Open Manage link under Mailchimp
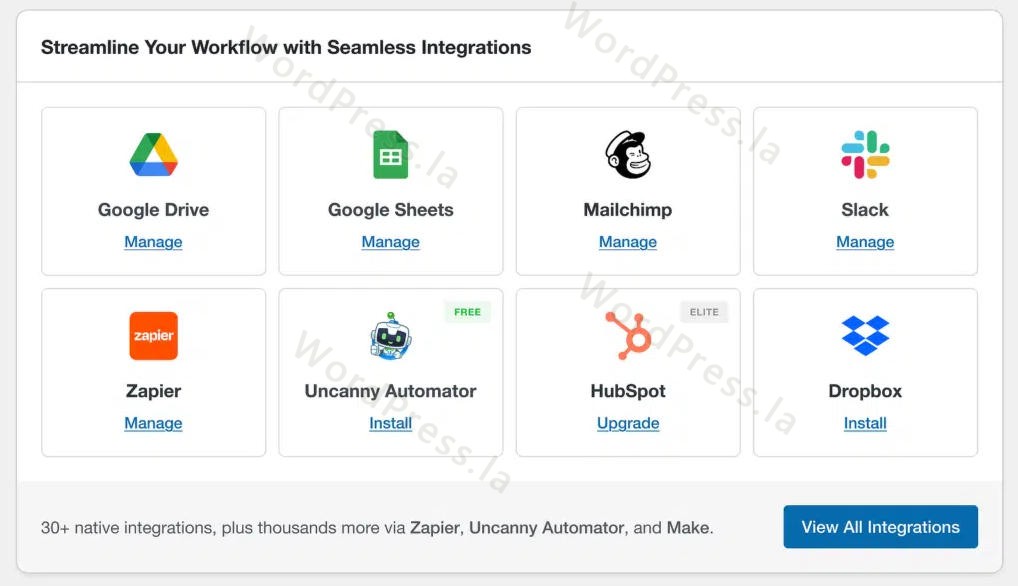The image size is (1018, 586). coord(628,242)
